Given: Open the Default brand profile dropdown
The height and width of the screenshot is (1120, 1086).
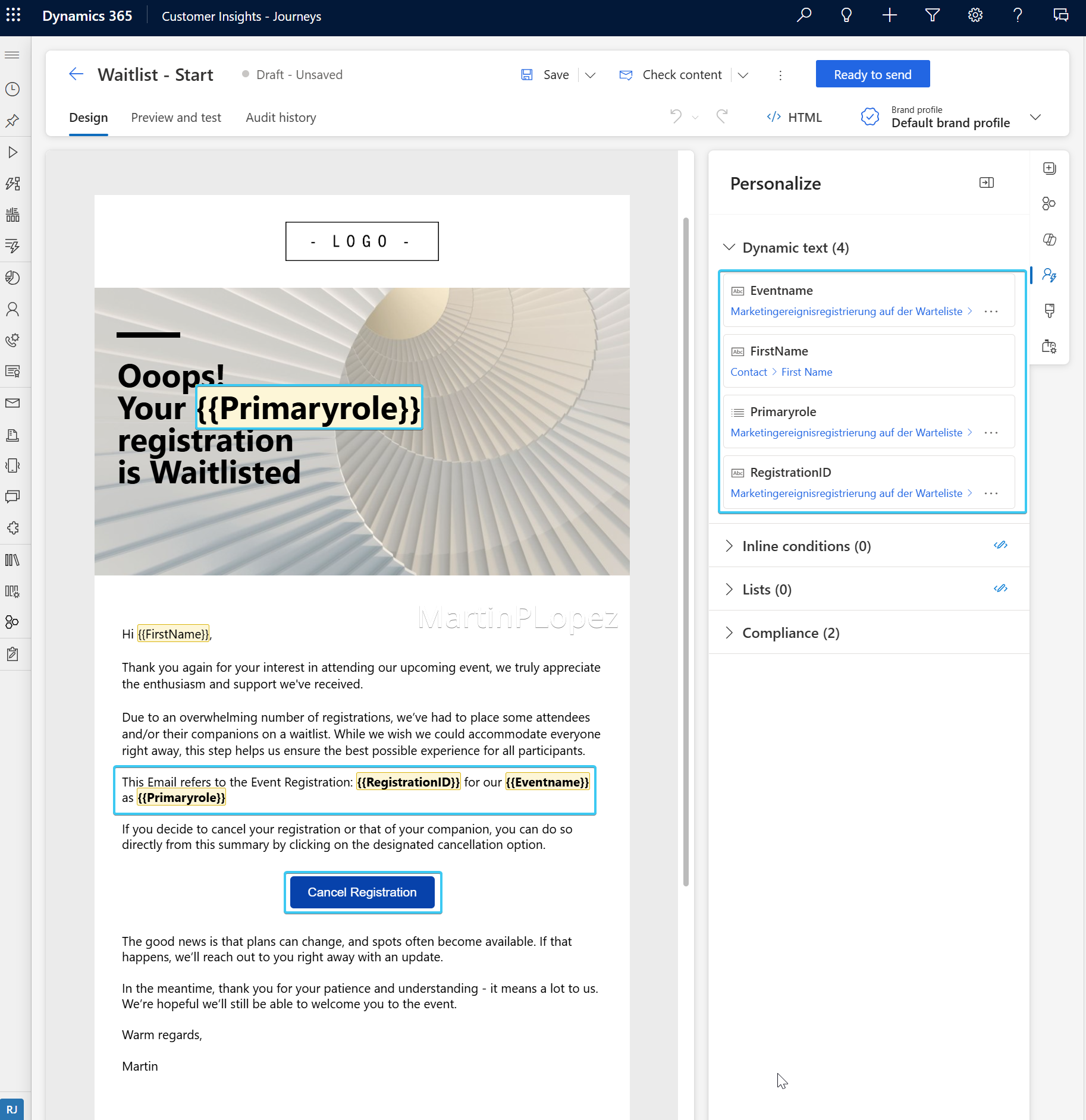Looking at the screenshot, I should pyautogui.click(x=1036, y=117).
